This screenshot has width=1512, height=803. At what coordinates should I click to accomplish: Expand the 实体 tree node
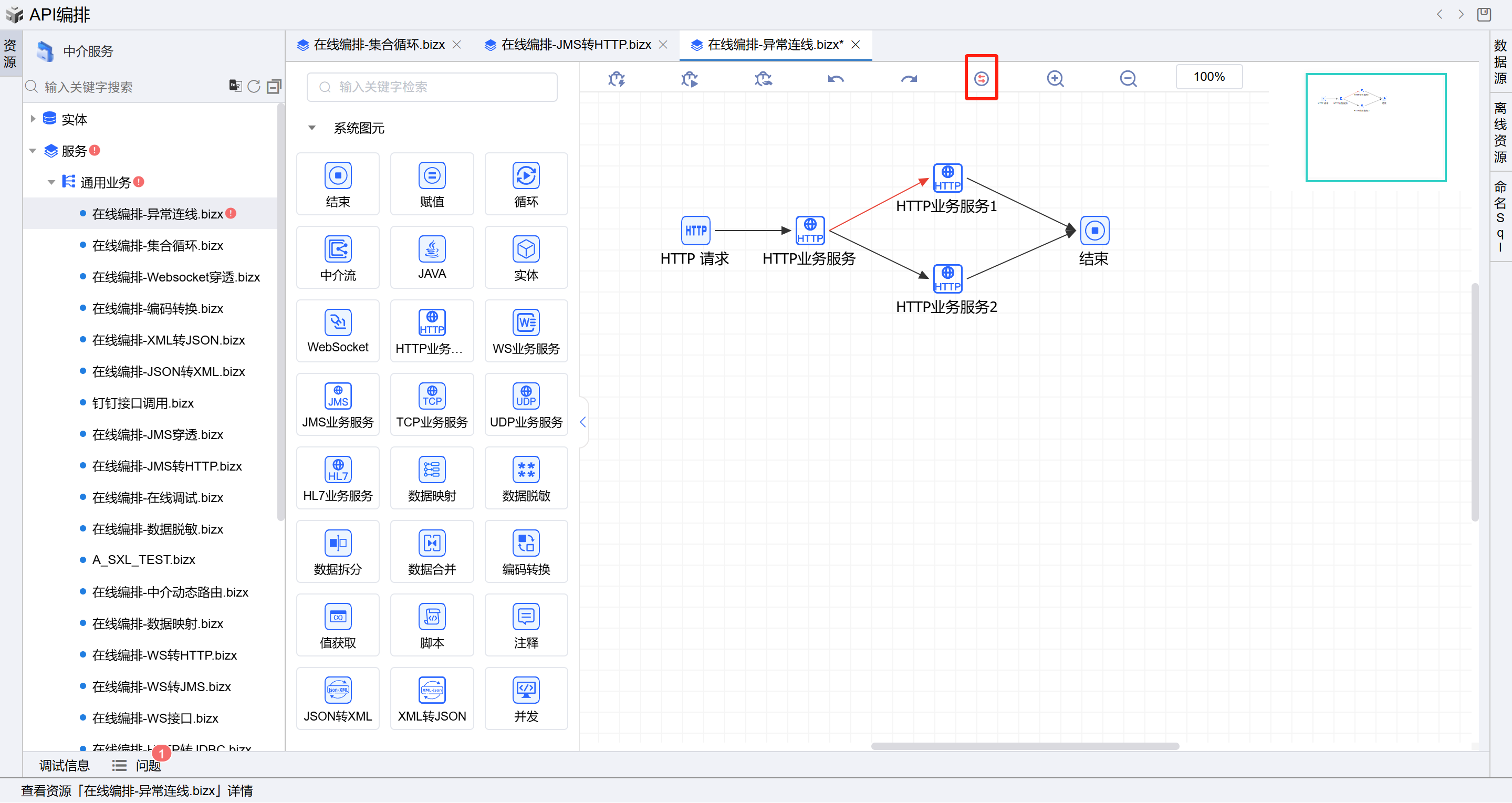pos(33,119)
